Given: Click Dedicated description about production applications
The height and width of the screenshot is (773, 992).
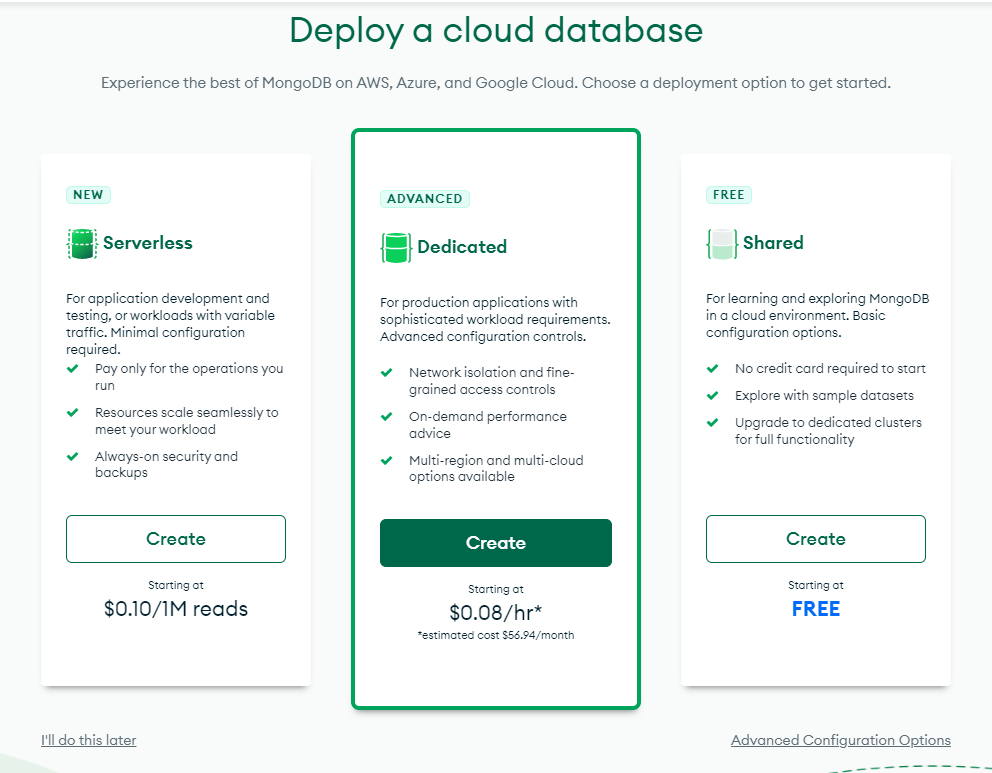Looking at the screenshot, I should (x=495, y=319).
